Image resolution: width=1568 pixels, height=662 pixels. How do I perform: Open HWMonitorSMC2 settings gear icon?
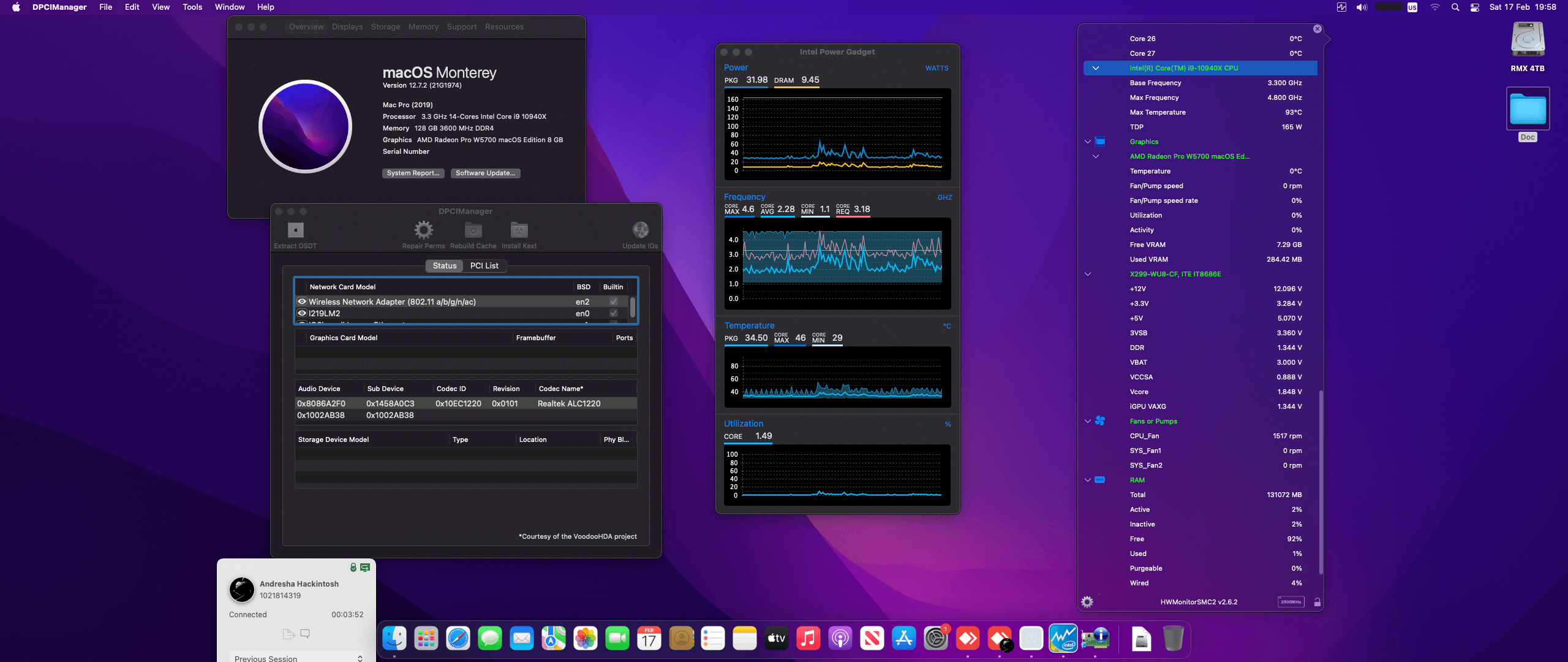[1087, 602]
